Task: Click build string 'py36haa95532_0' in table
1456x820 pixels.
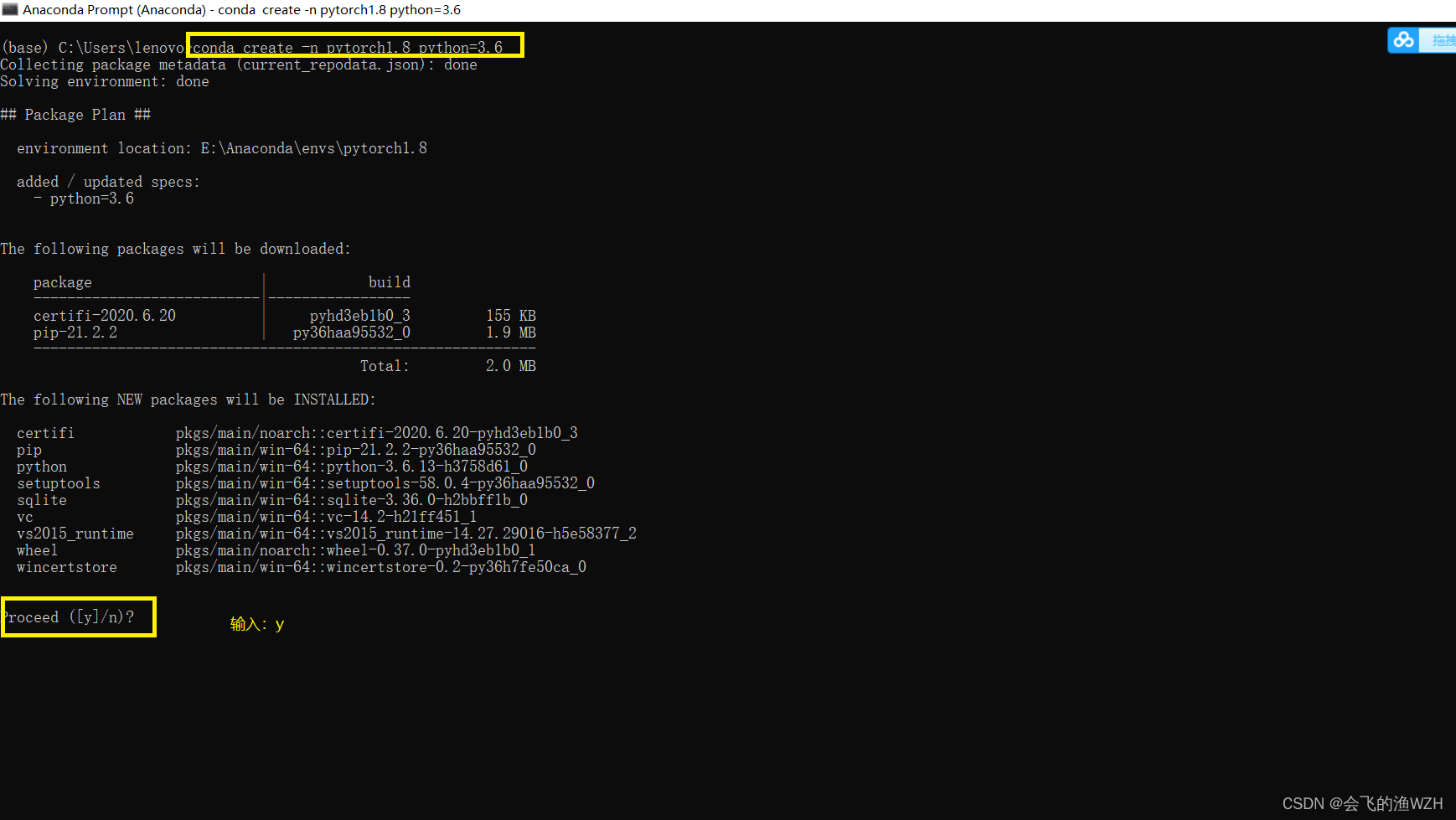Action: click(352, 333)
